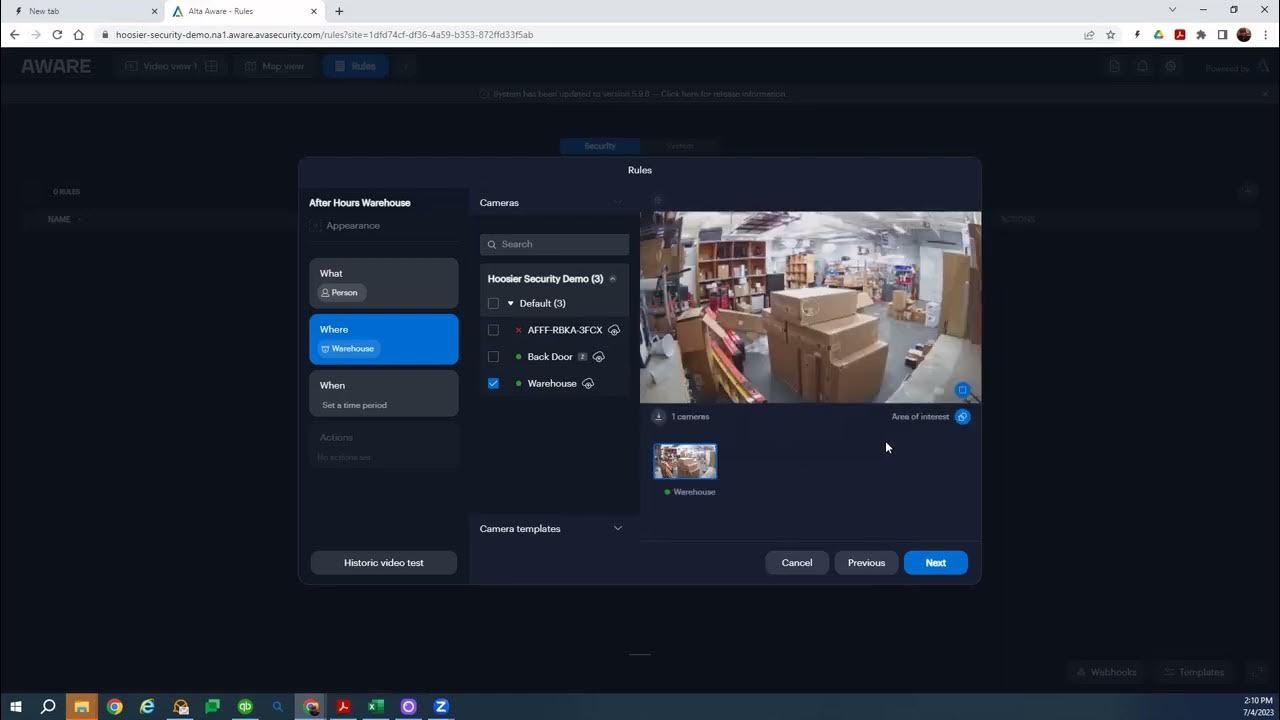Open the browser extensions puzzle icon
The image size is (1280, 720).
pyautogui.click(x=1201, y=35)
